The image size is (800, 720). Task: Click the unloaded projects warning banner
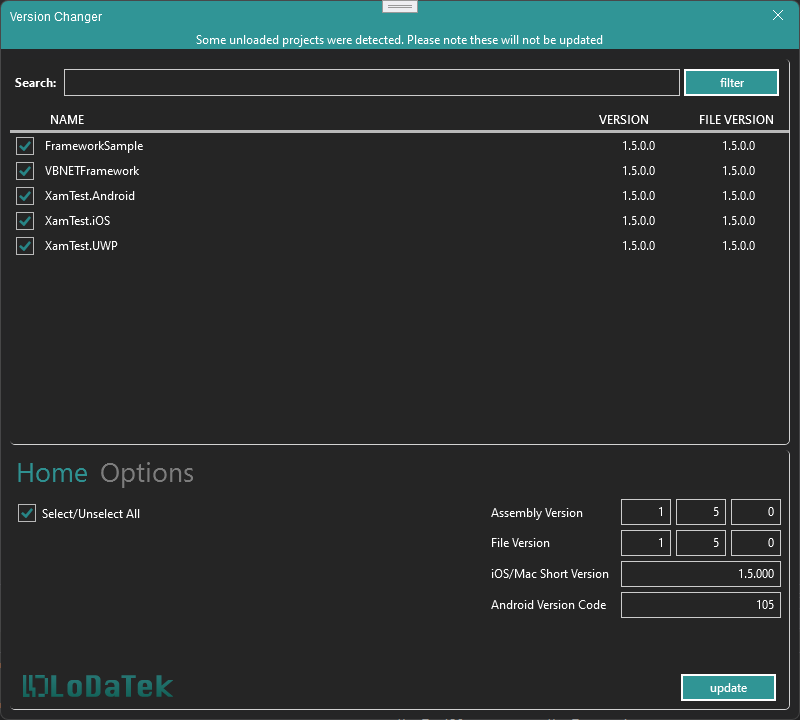(x=400, y=39)
